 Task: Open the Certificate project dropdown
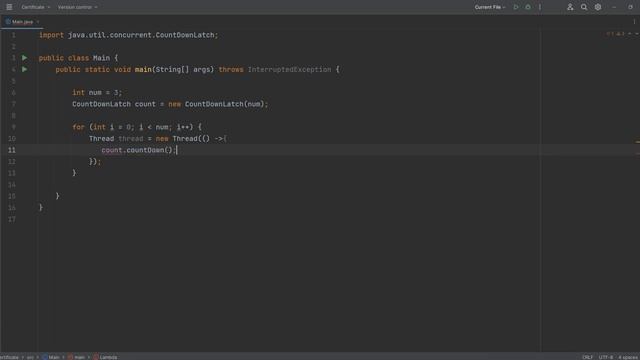[x=36, y=7]
